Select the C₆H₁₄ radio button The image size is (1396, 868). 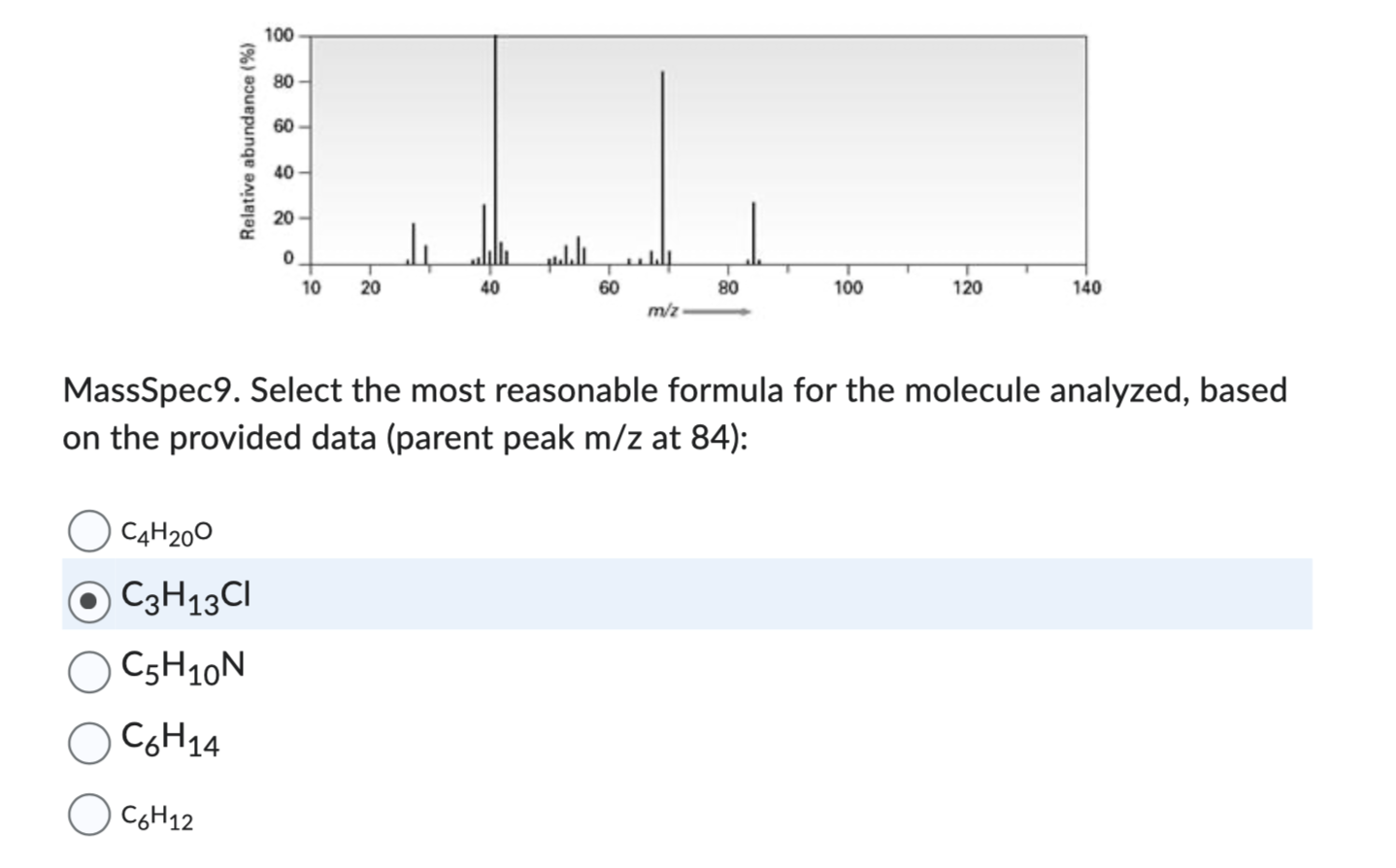coord(88,742)
